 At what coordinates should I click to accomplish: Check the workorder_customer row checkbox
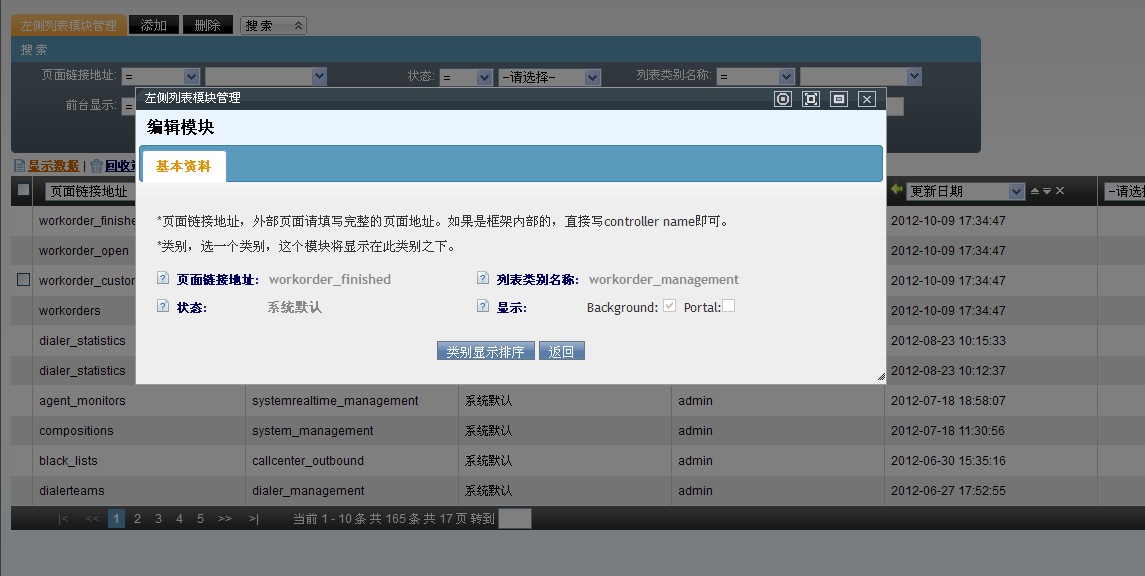click(24, 280)
